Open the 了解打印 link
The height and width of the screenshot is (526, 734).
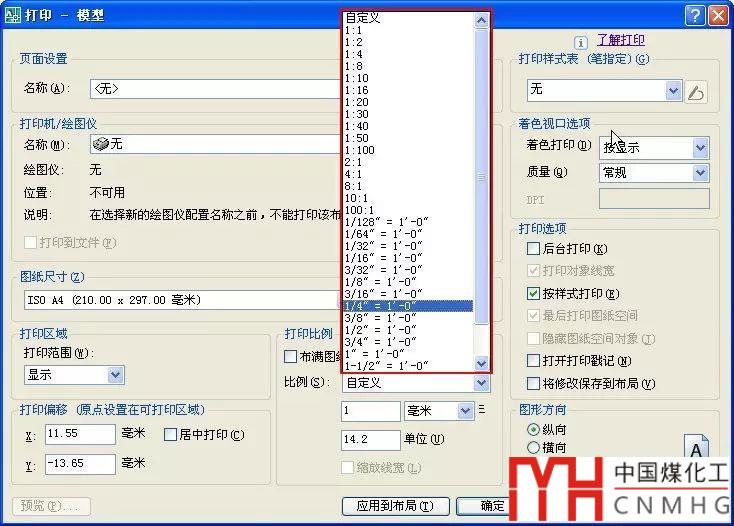(621, 40)
